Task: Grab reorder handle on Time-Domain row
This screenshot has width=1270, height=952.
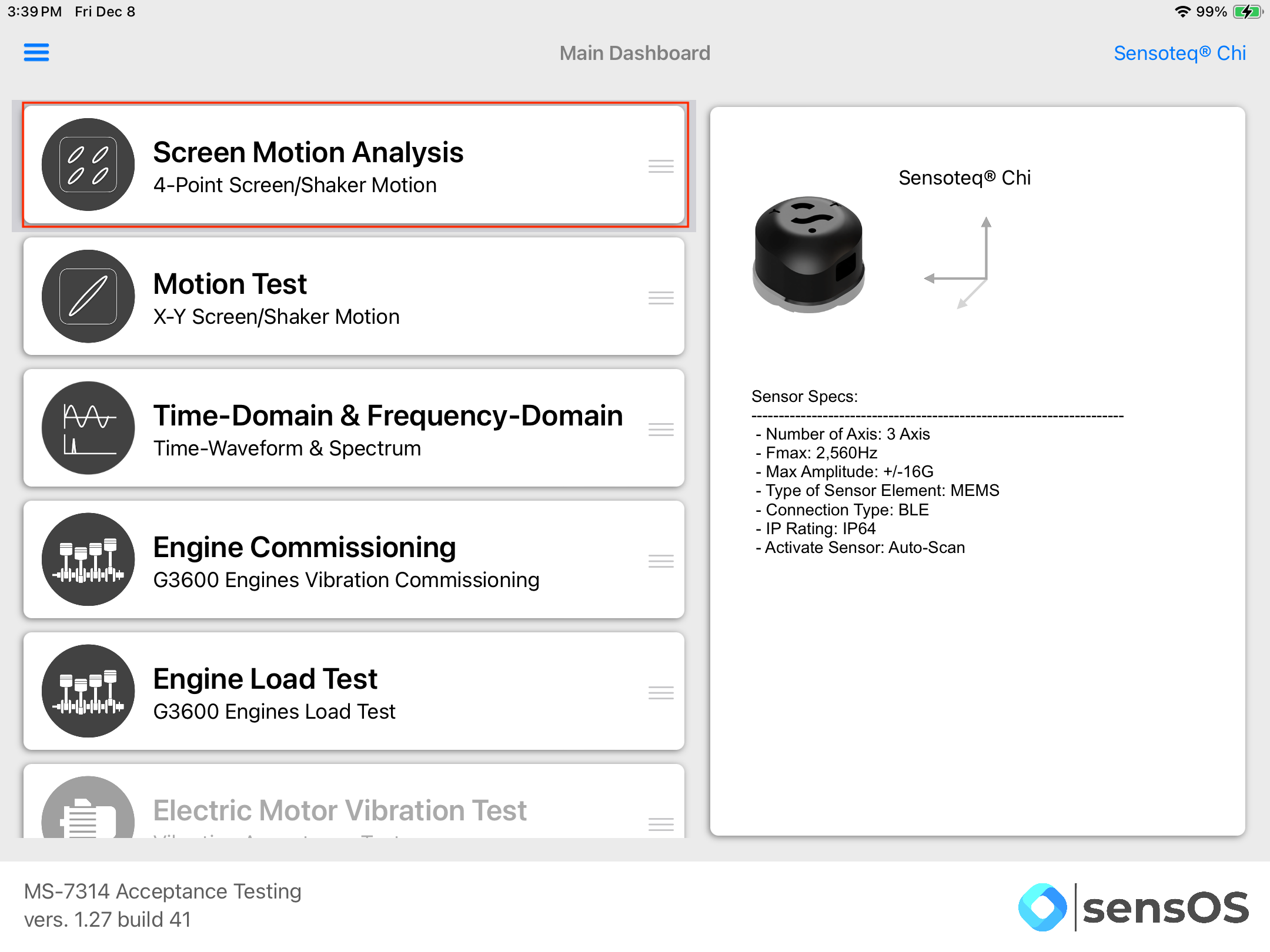Action: [x=661, y=430]
